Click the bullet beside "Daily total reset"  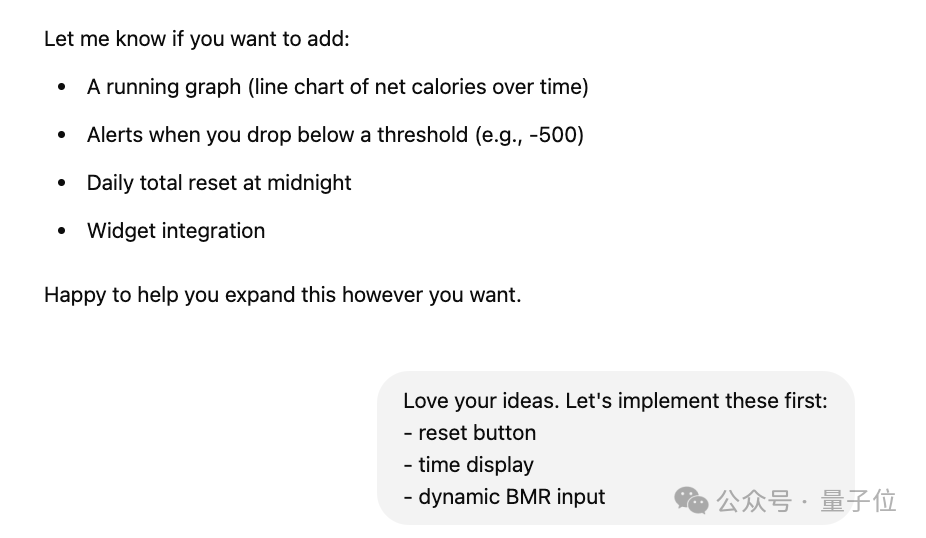pyautogui.click(x=62, y=183)
